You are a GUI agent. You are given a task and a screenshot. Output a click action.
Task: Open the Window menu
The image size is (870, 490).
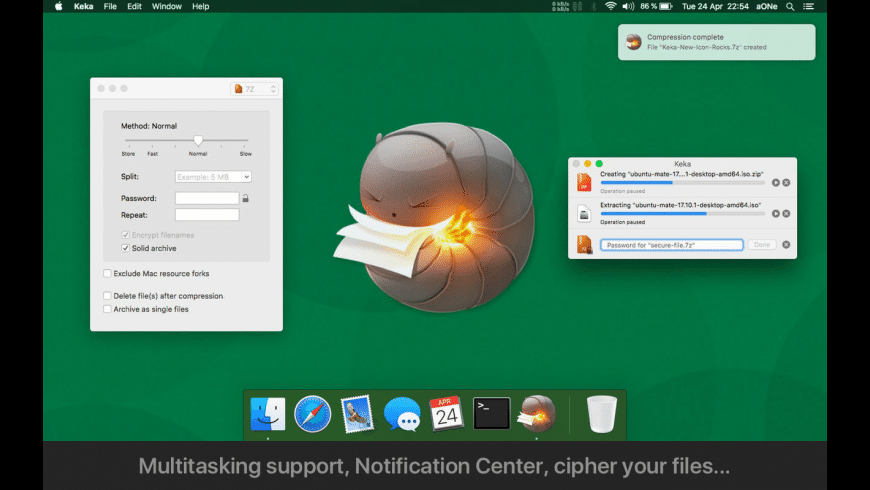coord(166,7)
